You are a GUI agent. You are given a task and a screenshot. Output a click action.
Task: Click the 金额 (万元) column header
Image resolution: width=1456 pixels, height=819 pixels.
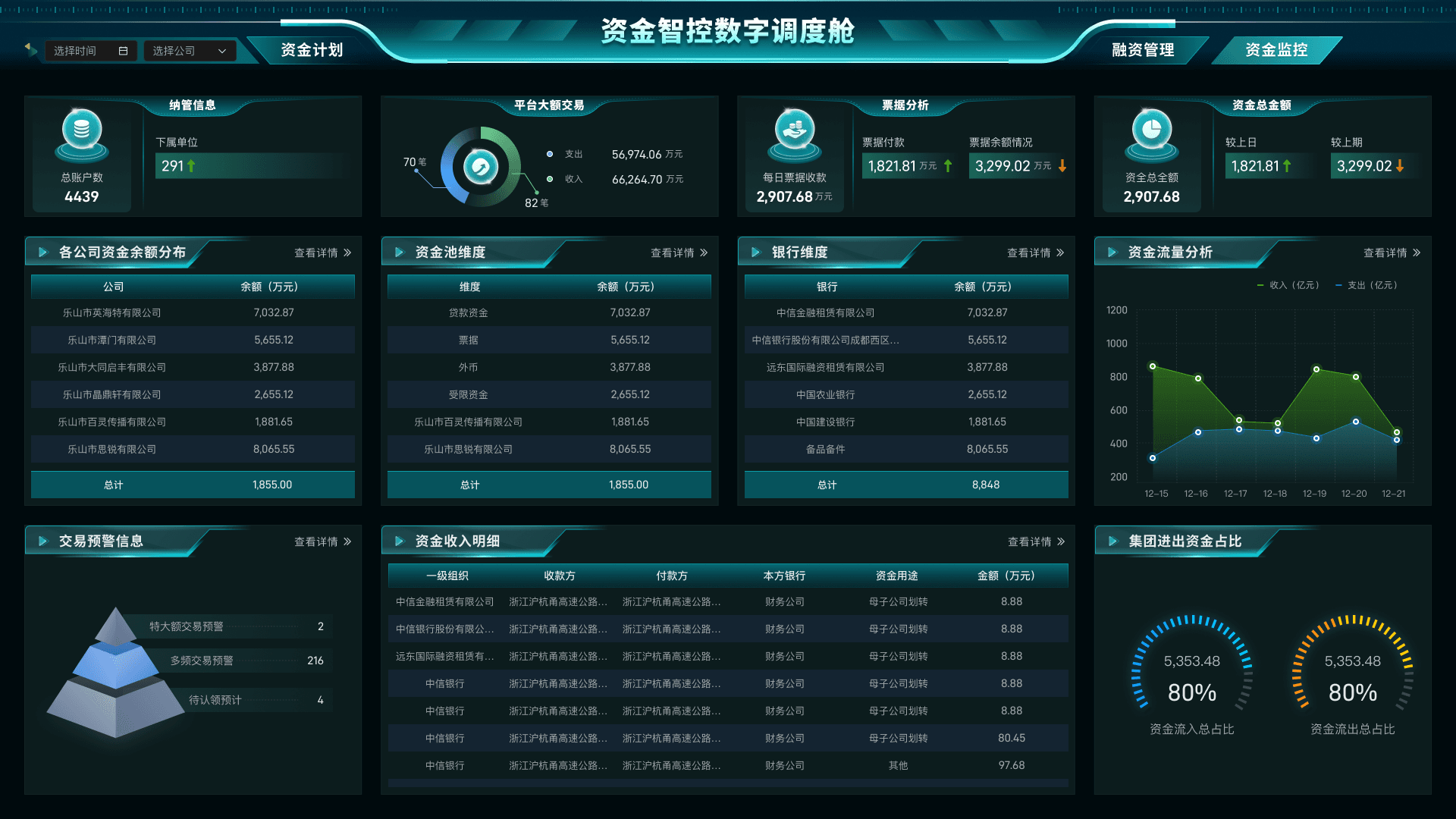pos(1006,576)
